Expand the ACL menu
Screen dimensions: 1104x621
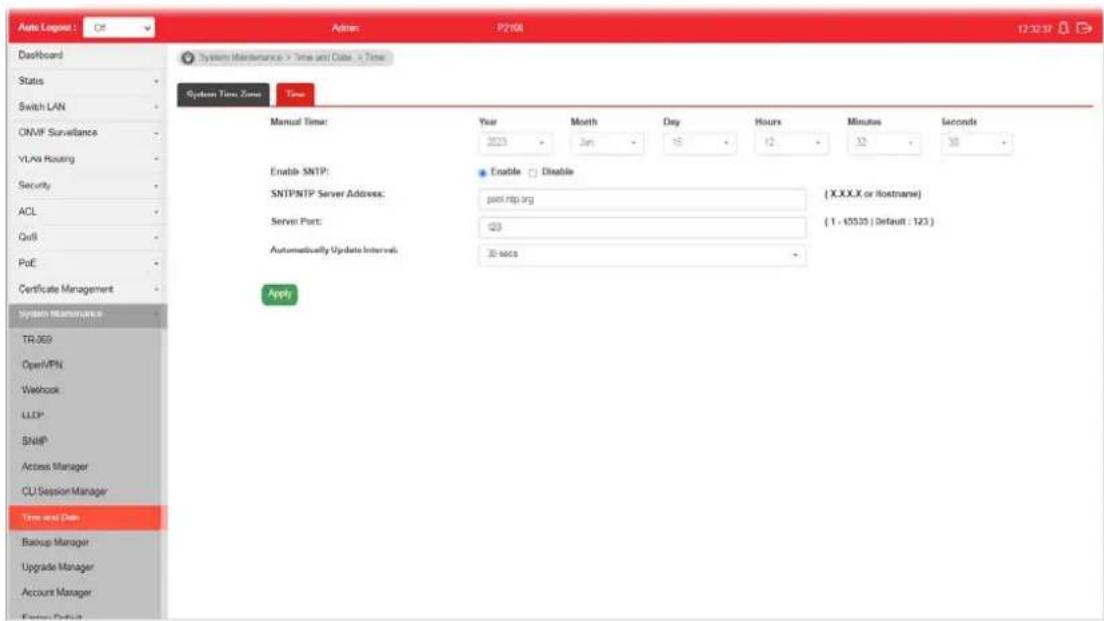point(88,211)
